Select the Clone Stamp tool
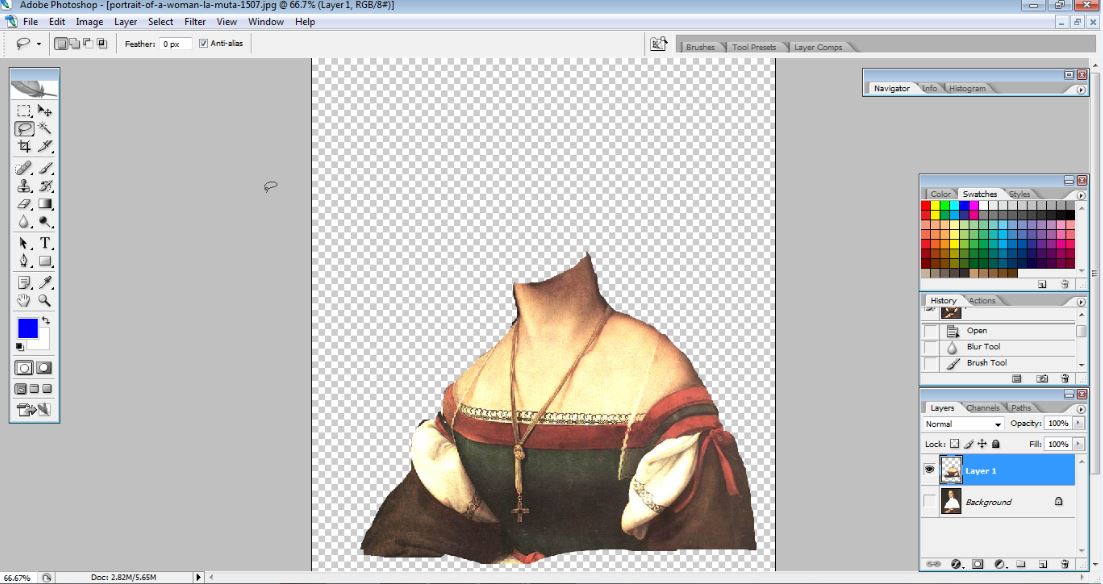The image size is (1103, 584). point(24,186)
